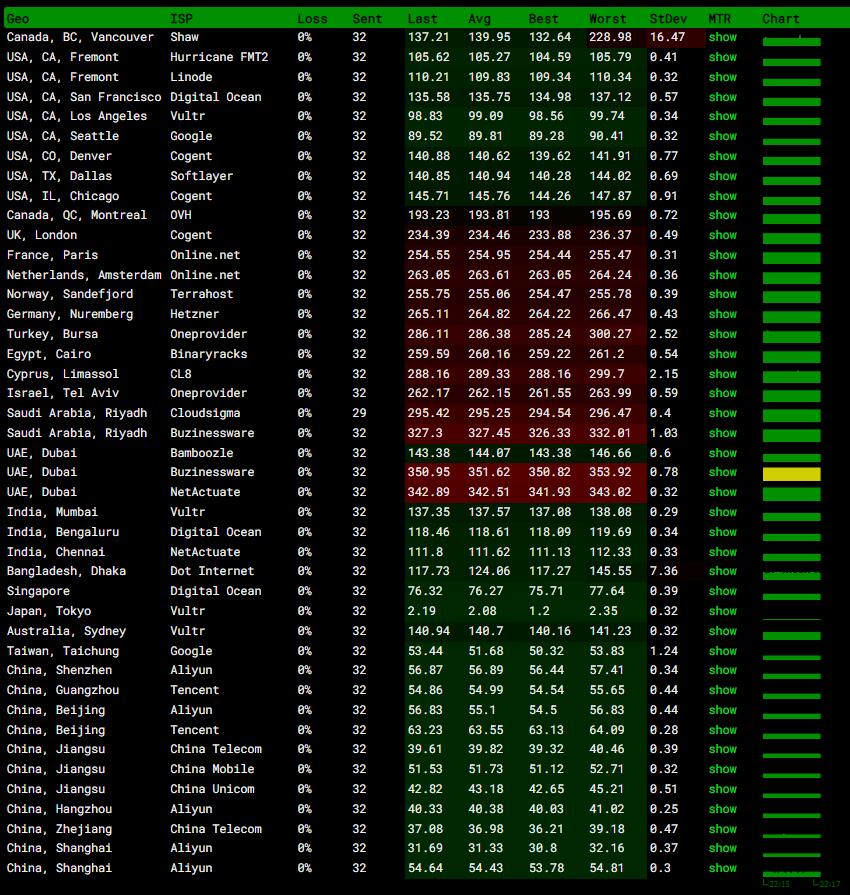Screen dimensions: 850x895
Task: Click the ISP column header
Action: [182, 19]
